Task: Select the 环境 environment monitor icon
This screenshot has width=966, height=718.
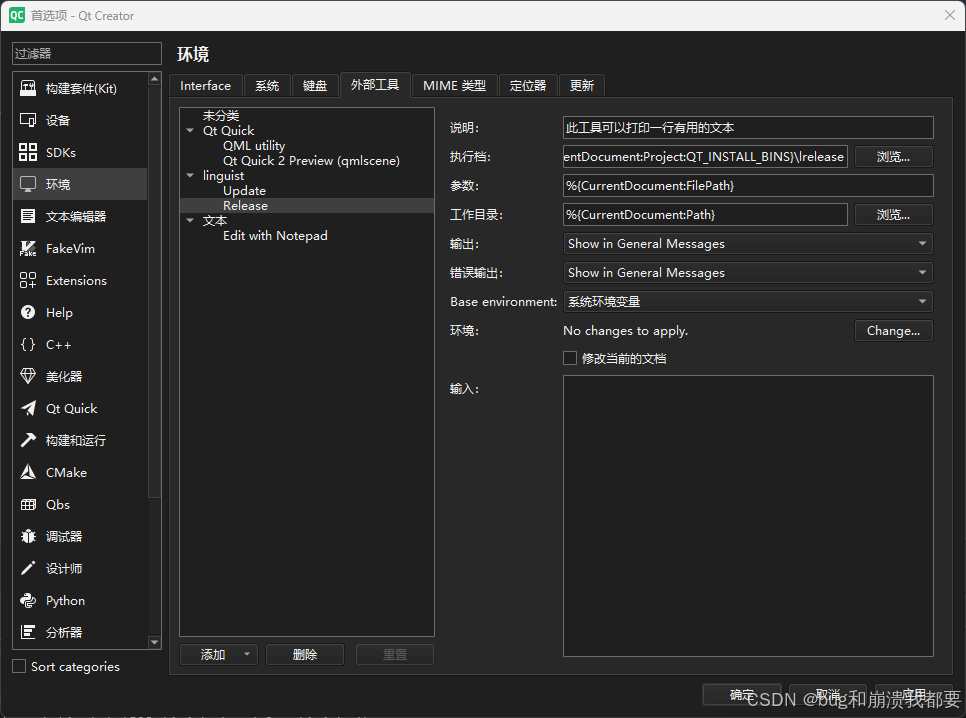Action: [x=28, y=184]
